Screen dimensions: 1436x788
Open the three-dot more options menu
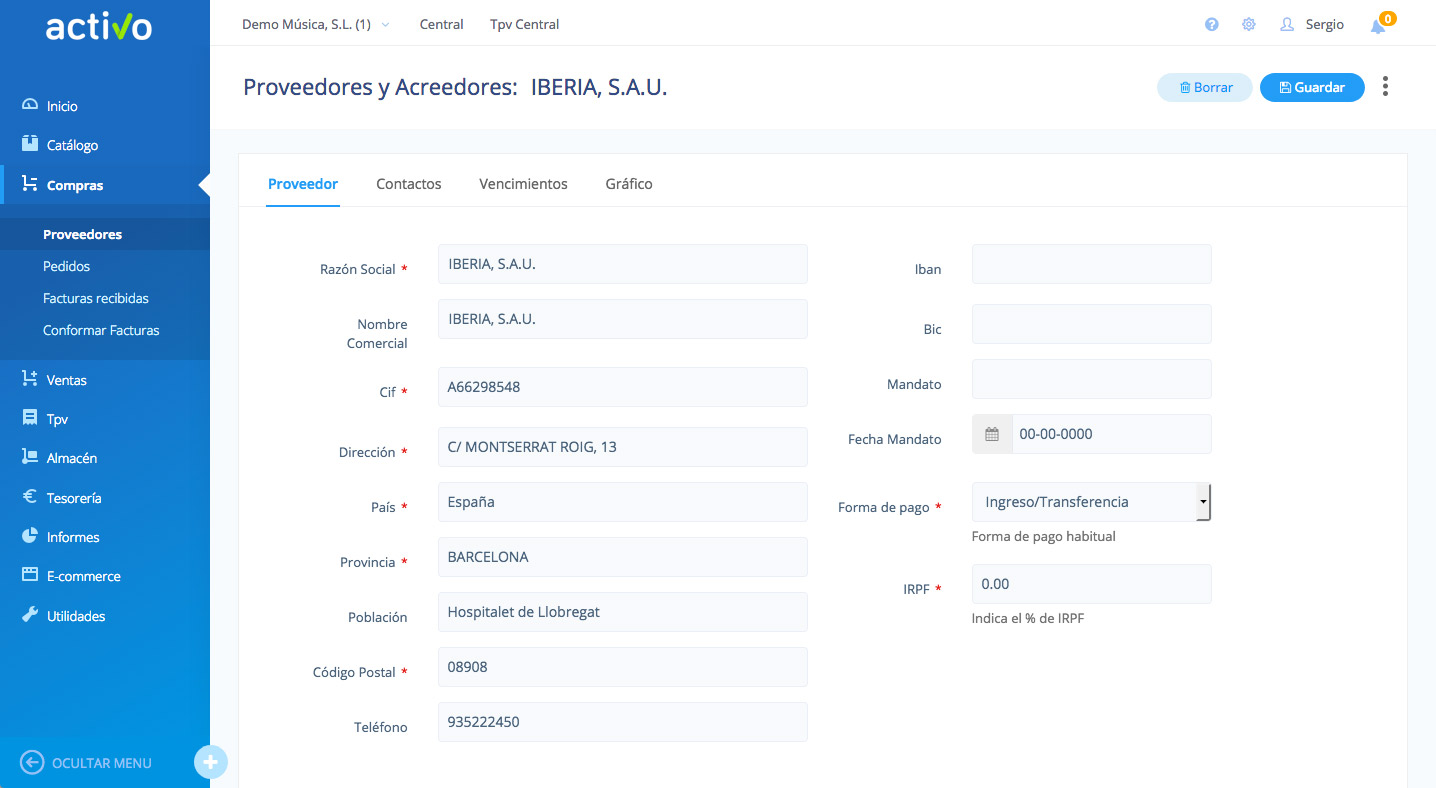point(1385,87)
